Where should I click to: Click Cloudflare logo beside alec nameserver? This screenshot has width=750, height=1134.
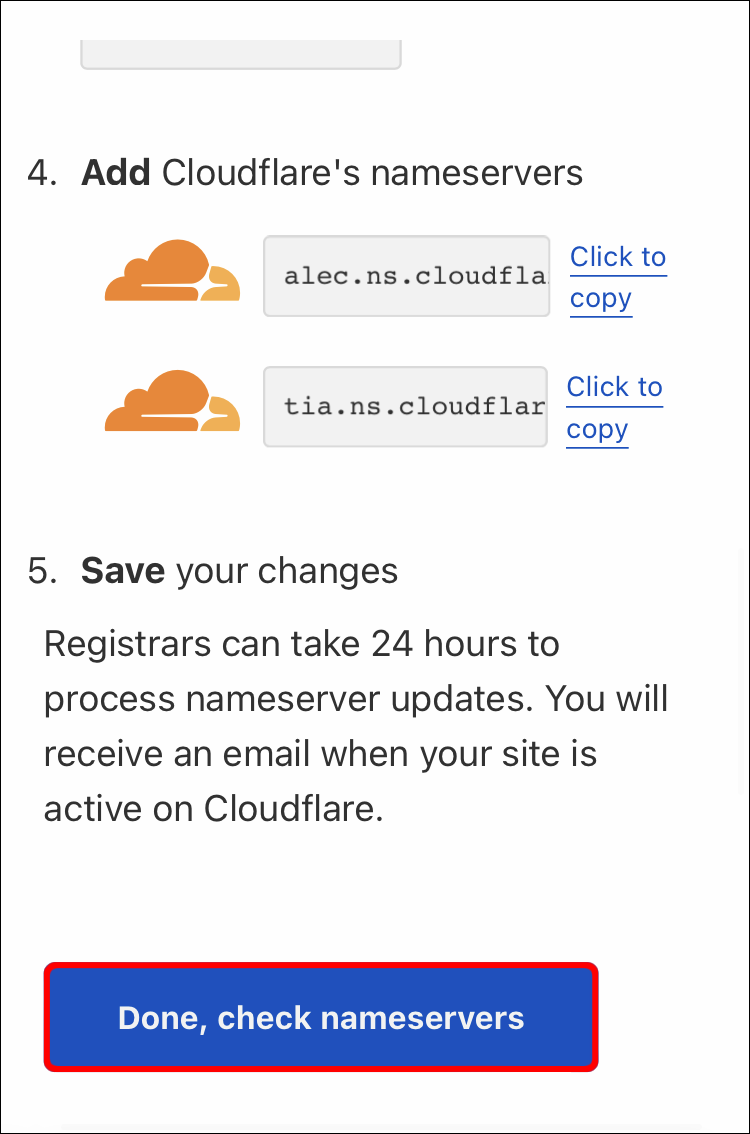pos(172,271)
